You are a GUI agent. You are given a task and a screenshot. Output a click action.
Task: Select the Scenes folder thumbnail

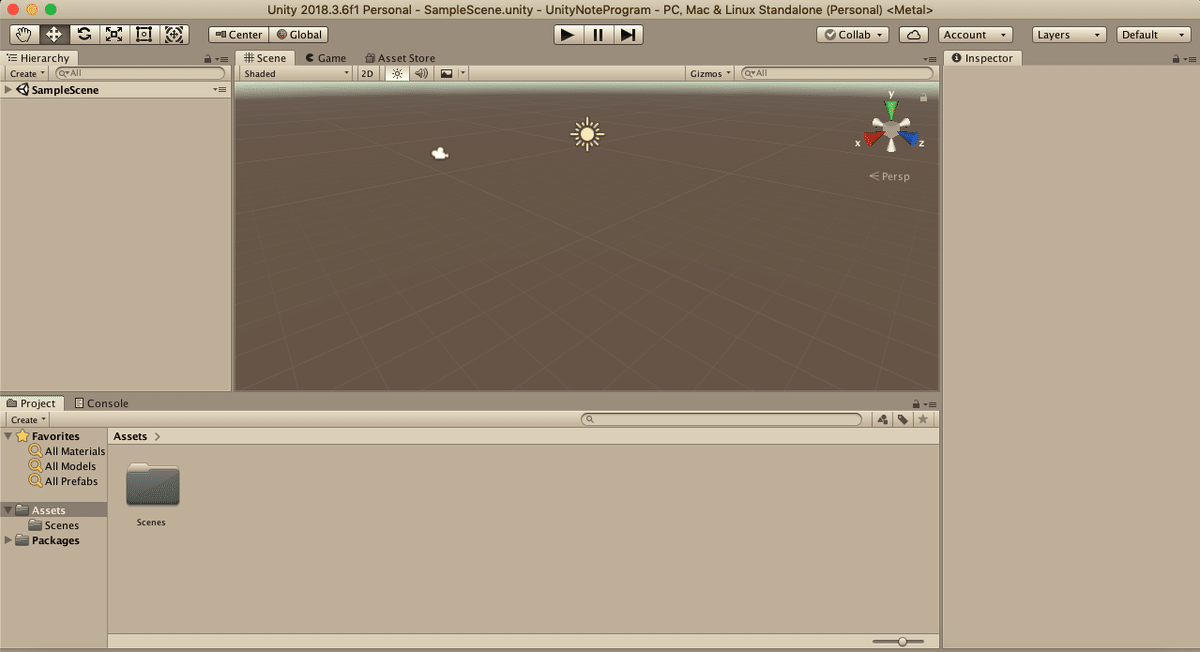point(152,485)
